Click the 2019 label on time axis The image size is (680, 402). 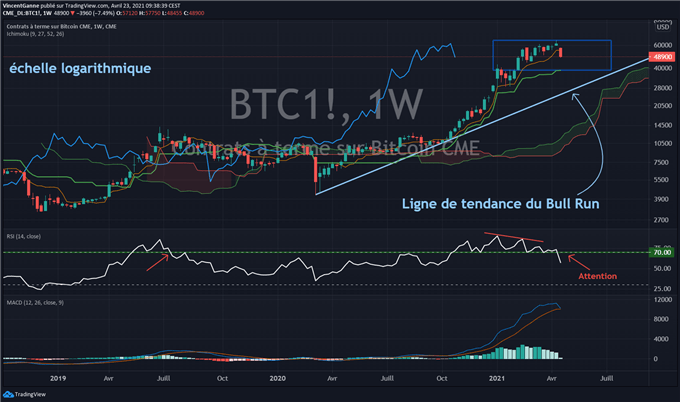click(x=58, y=378)
